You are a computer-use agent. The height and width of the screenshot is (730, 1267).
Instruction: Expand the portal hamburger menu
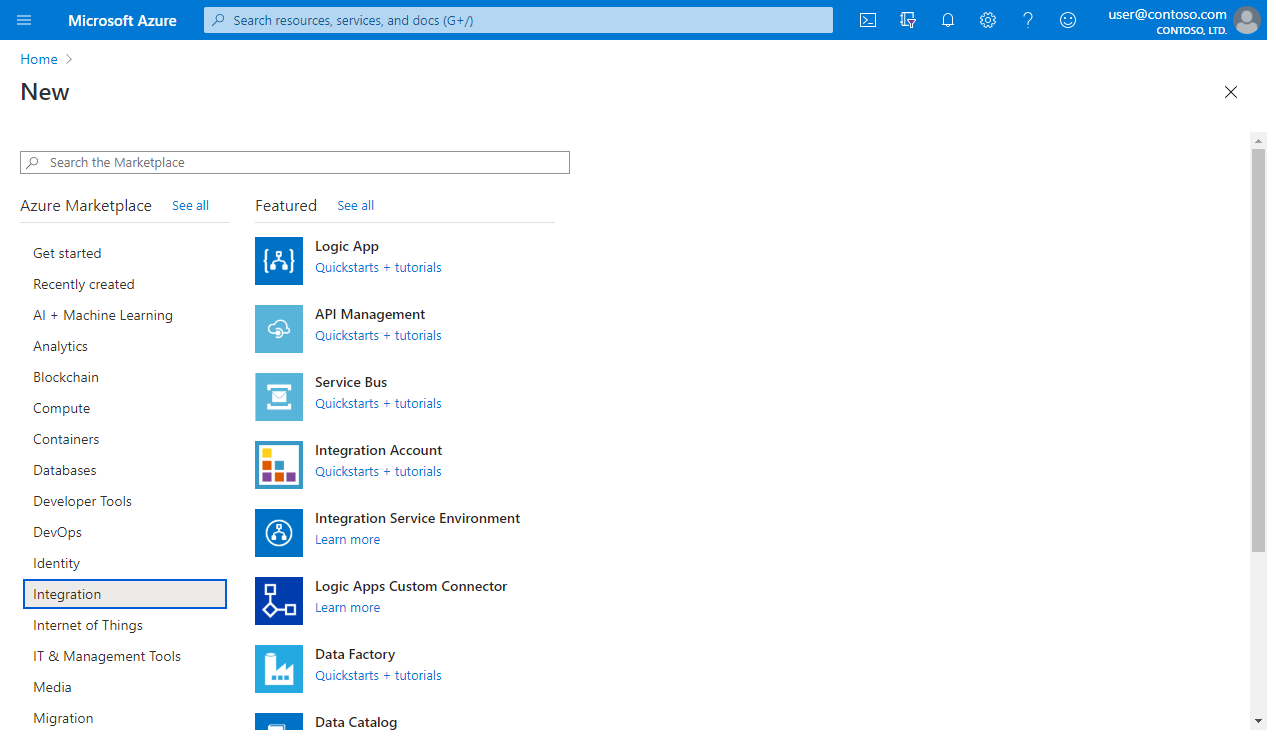point(23,20)
